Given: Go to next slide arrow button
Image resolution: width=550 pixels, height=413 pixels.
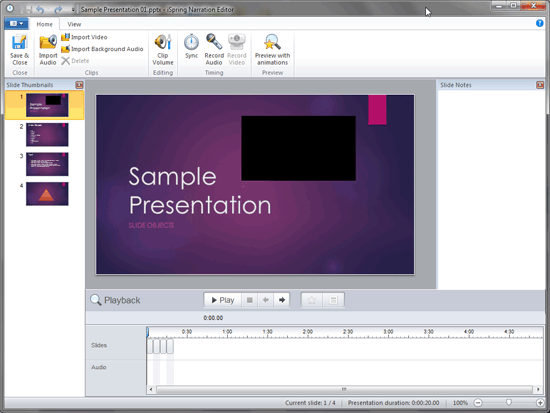Looking at the screenshot, I should (282, 300).
